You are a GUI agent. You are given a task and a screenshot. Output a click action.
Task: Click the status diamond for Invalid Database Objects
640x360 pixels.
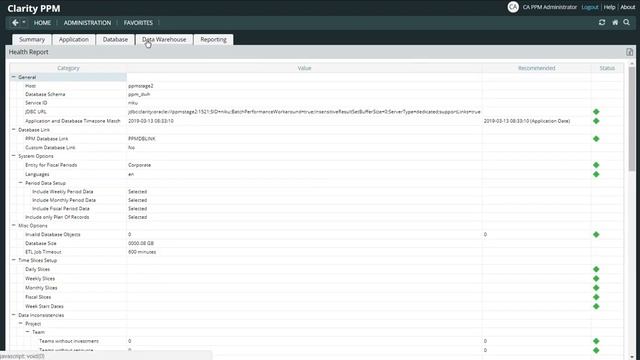596,234
